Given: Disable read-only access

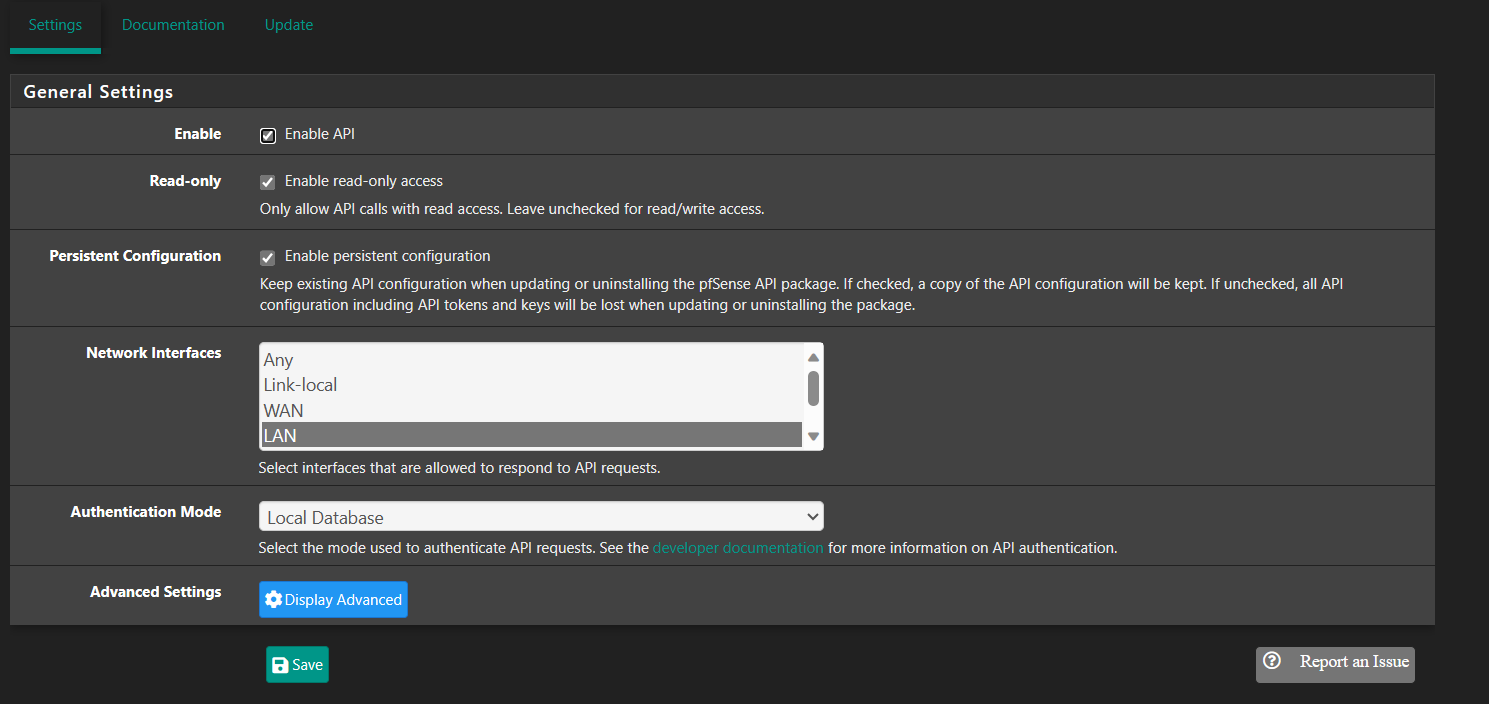Looking at the screenshot, I should tap(267, 181).
